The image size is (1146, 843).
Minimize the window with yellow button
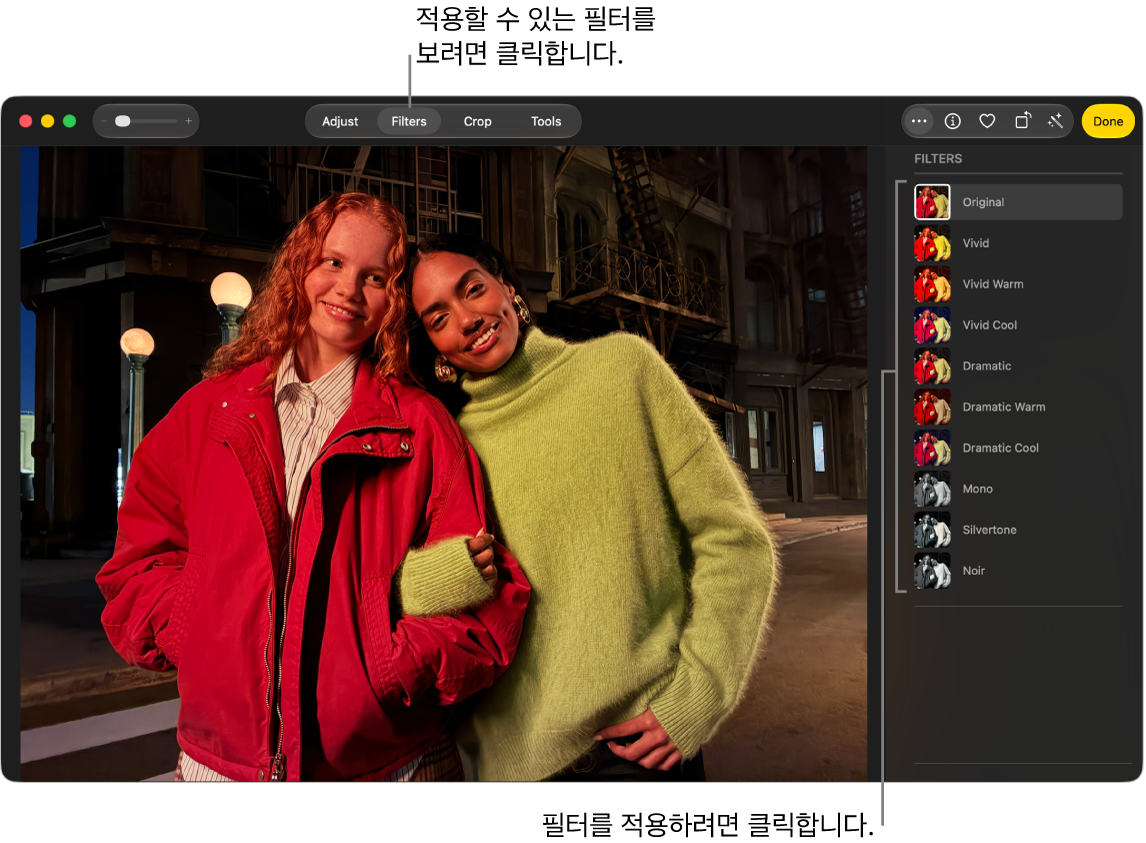pos(48,121)
